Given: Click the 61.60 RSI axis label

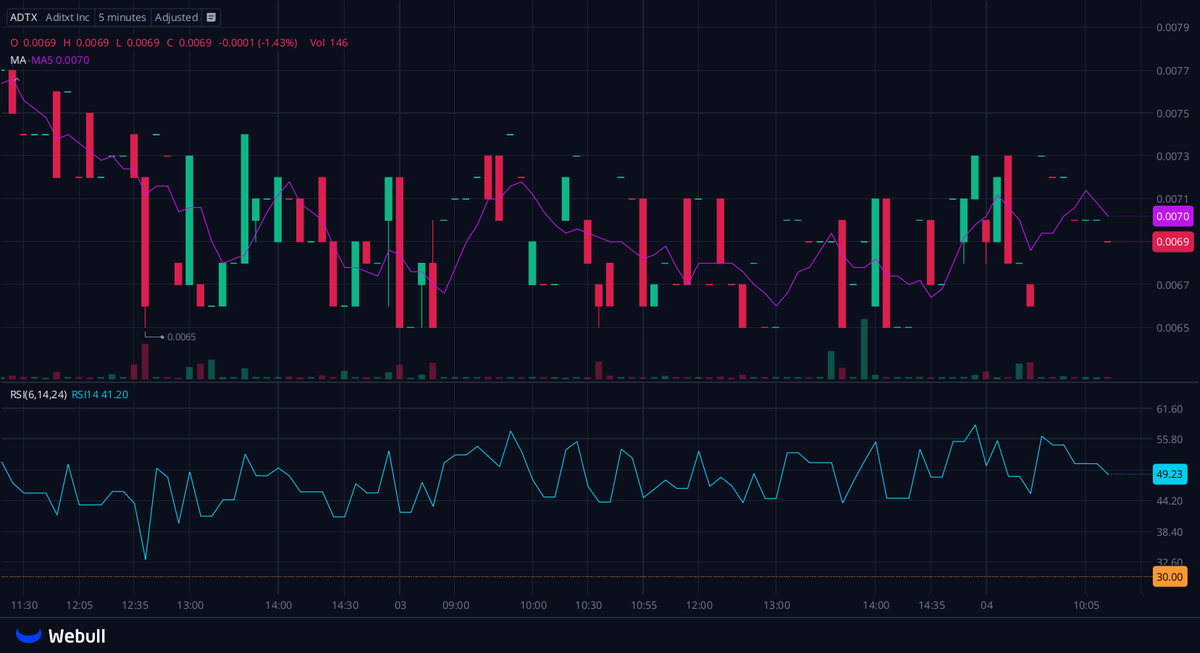Looking at the screenshot, I should pos(1169,409).
